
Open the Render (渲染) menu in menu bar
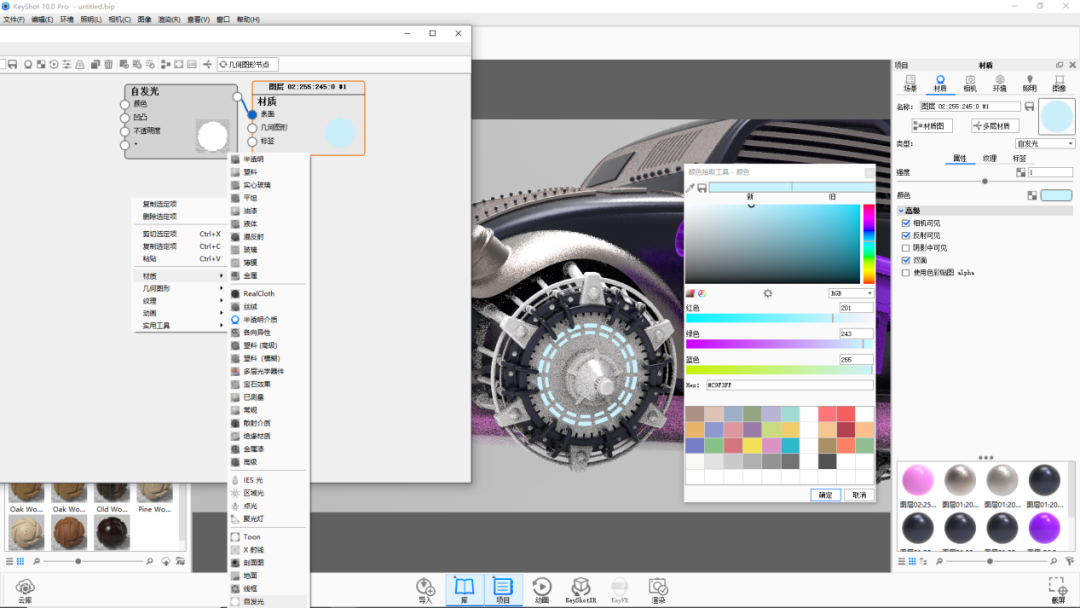click(x=169, y=19)
